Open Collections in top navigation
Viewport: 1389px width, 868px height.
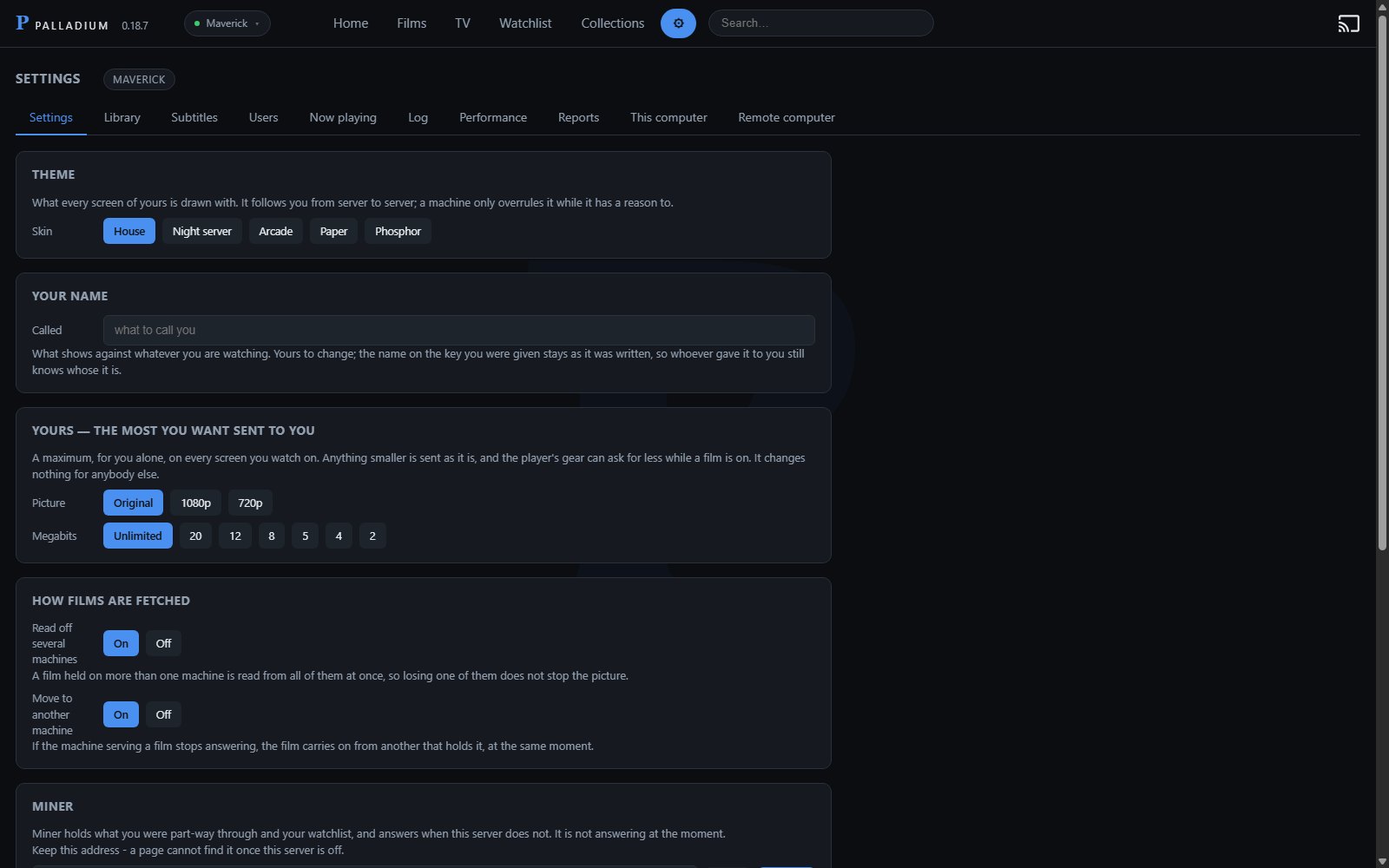[613, 23]
